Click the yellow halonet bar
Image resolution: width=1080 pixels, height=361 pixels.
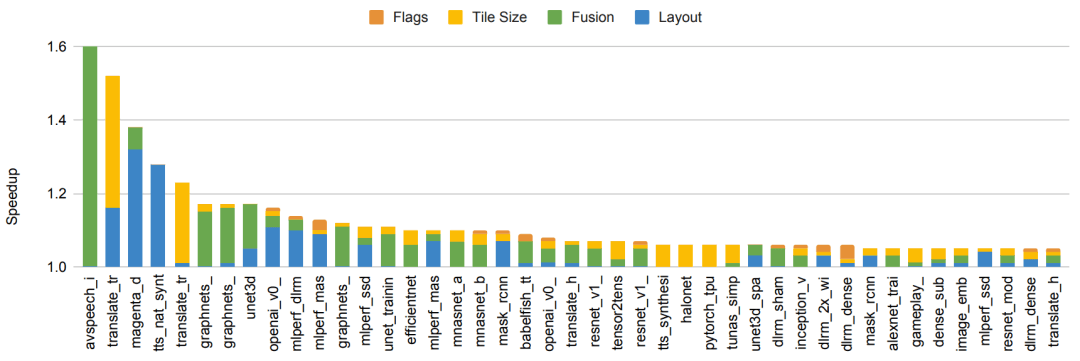coord(685,256)
